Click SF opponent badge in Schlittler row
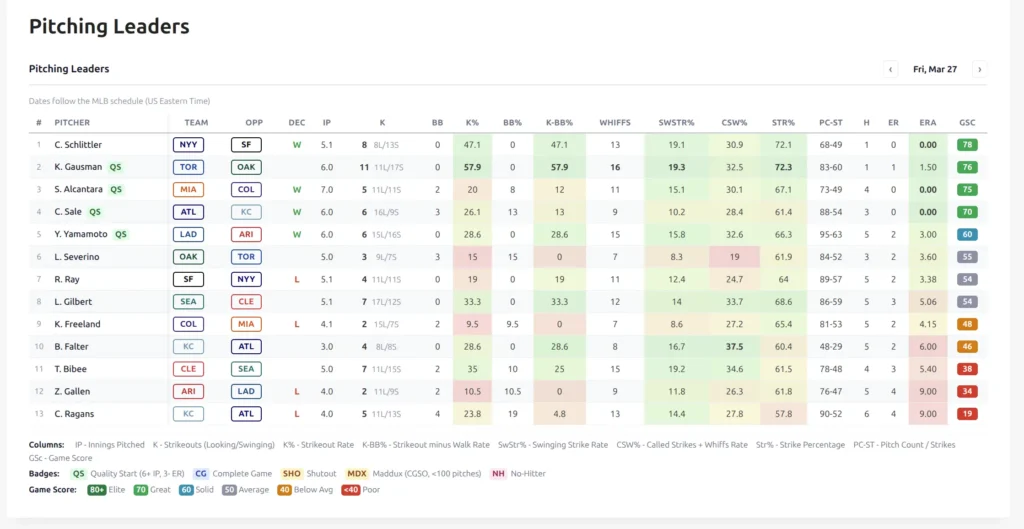Viewport: 1024px width, 529px height. (246, 145)
